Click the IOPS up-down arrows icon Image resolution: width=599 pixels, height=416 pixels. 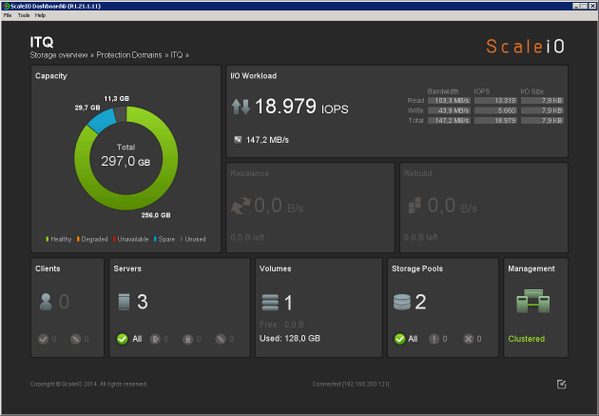241,107
